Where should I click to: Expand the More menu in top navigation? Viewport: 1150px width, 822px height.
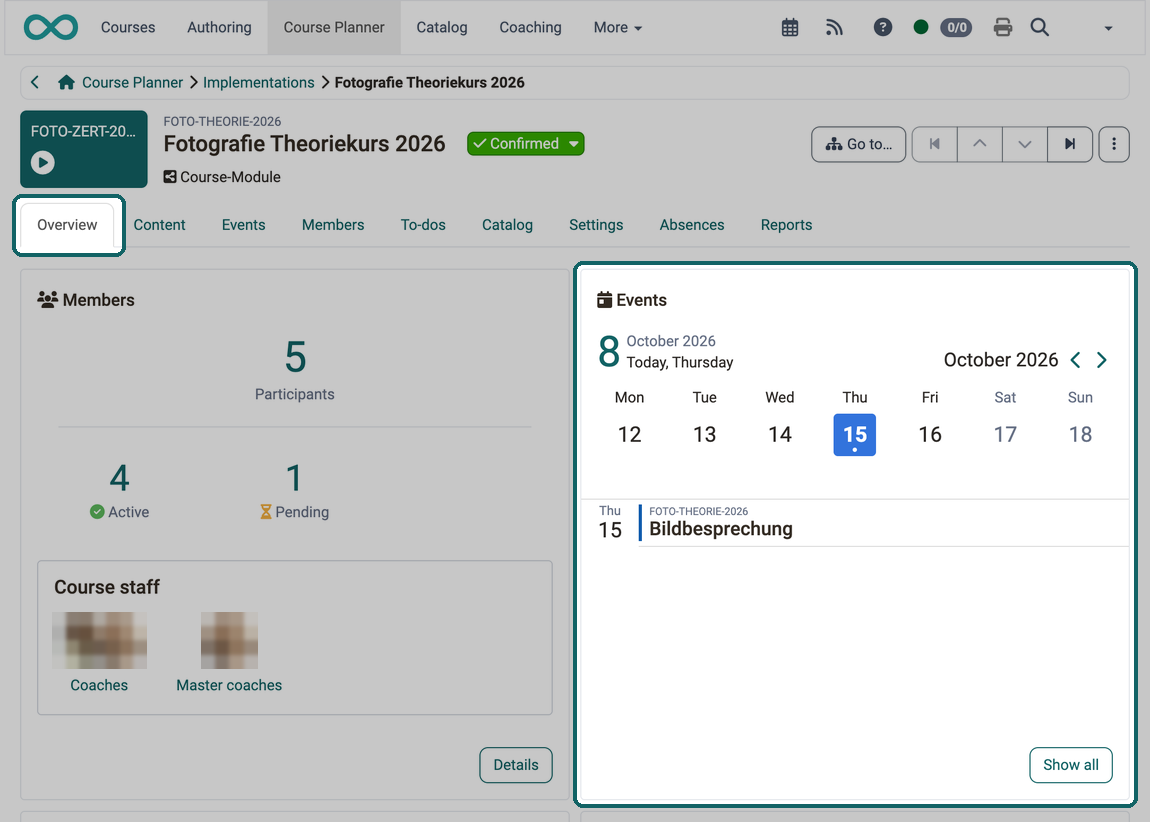point(618,27)
